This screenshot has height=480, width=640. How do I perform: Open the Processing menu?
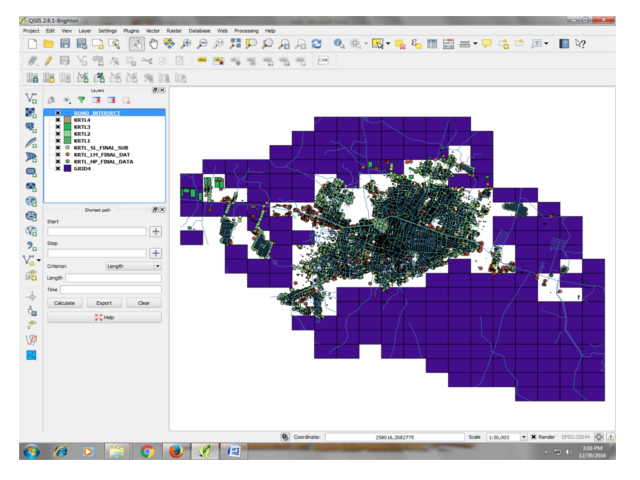tap(246, 31)
